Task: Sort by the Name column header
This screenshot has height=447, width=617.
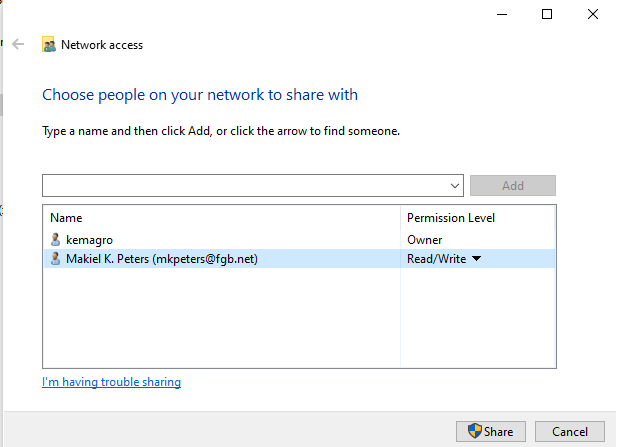Action: point(66,218)
